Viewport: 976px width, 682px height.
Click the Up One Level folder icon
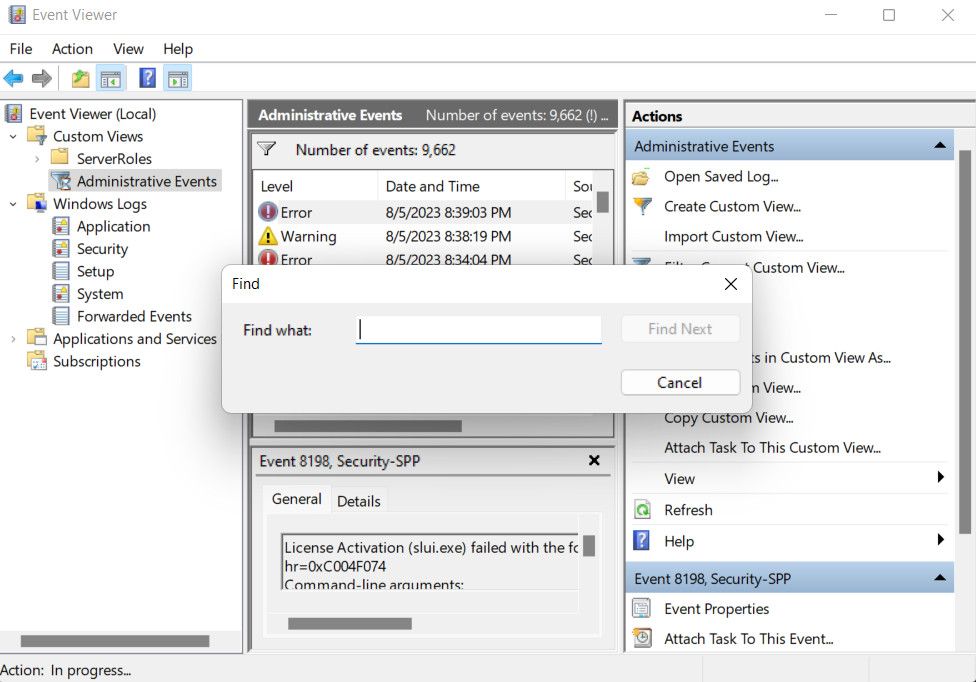(80, 78)
